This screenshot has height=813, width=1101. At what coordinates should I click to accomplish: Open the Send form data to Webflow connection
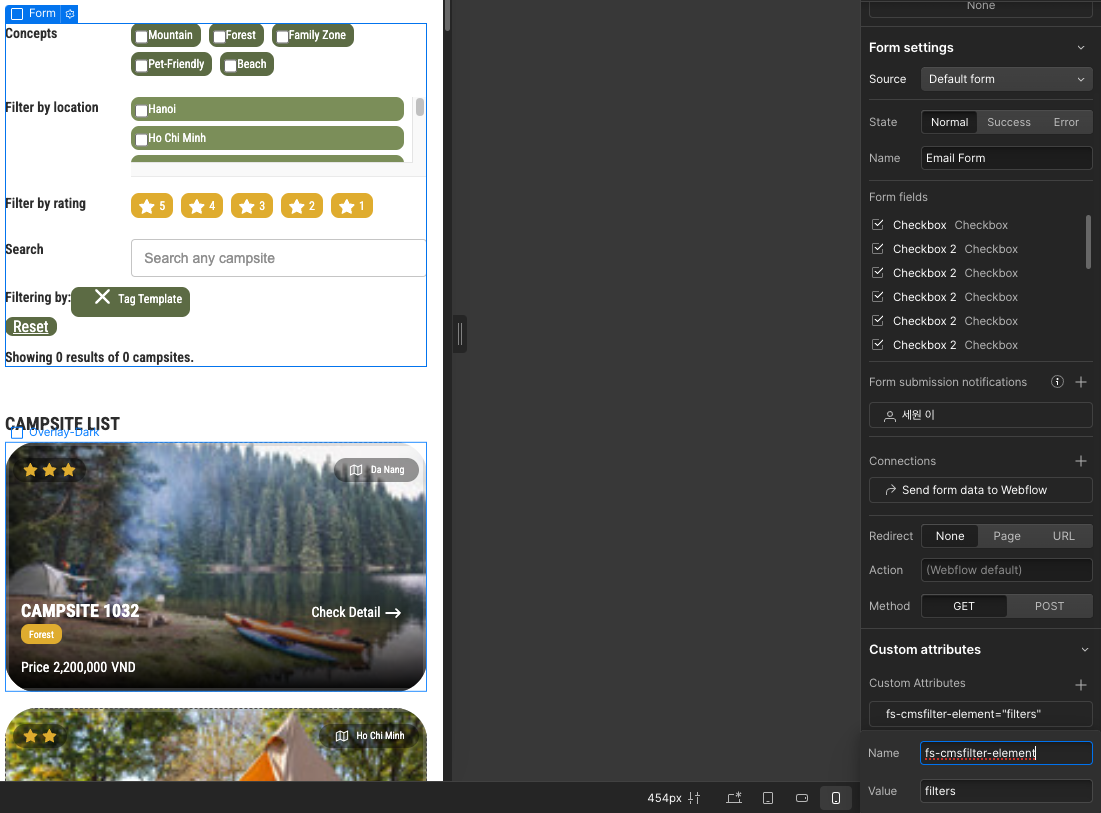980,490
